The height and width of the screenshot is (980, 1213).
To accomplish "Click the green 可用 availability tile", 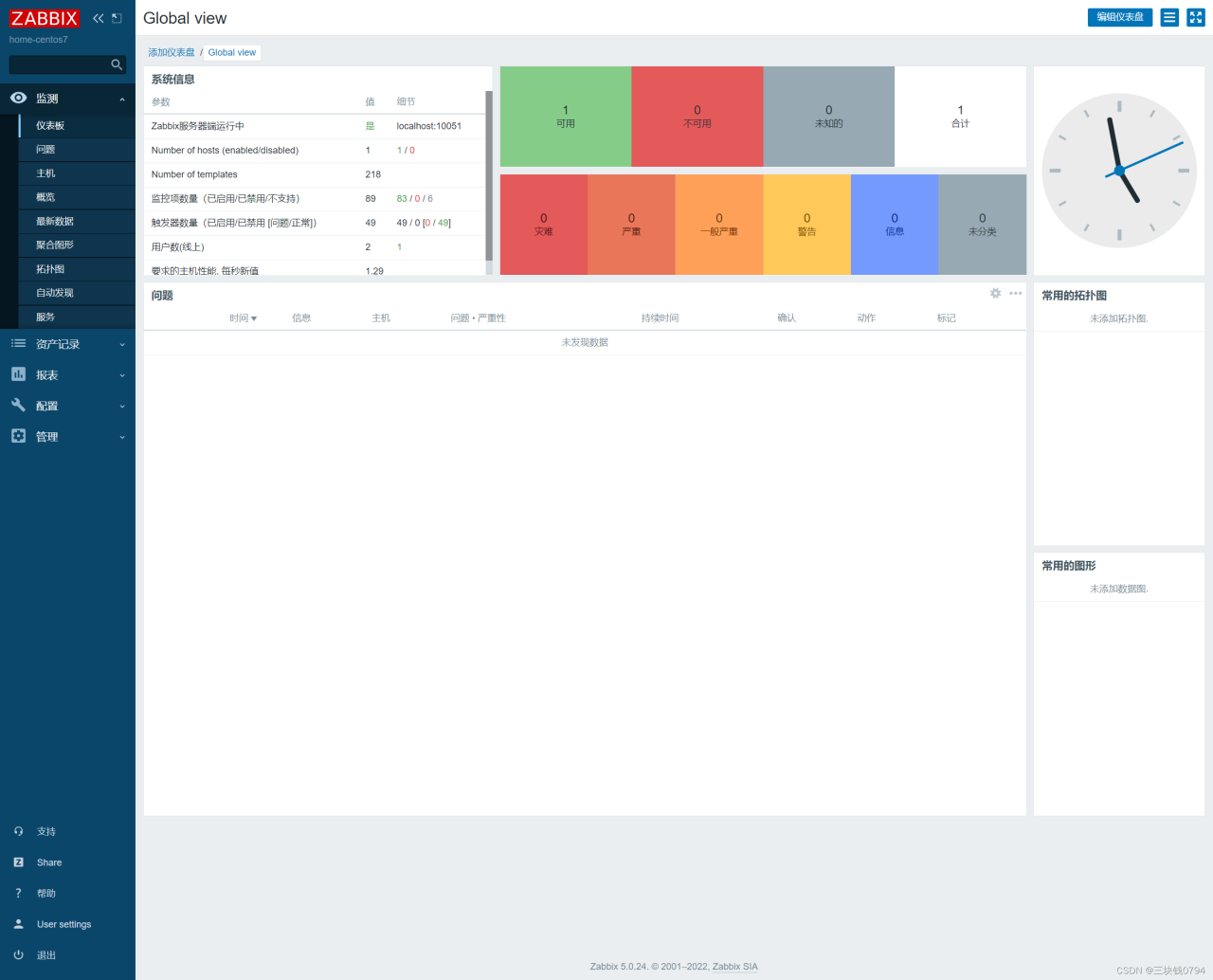I will pyautogui.click(x=566, y=117).
